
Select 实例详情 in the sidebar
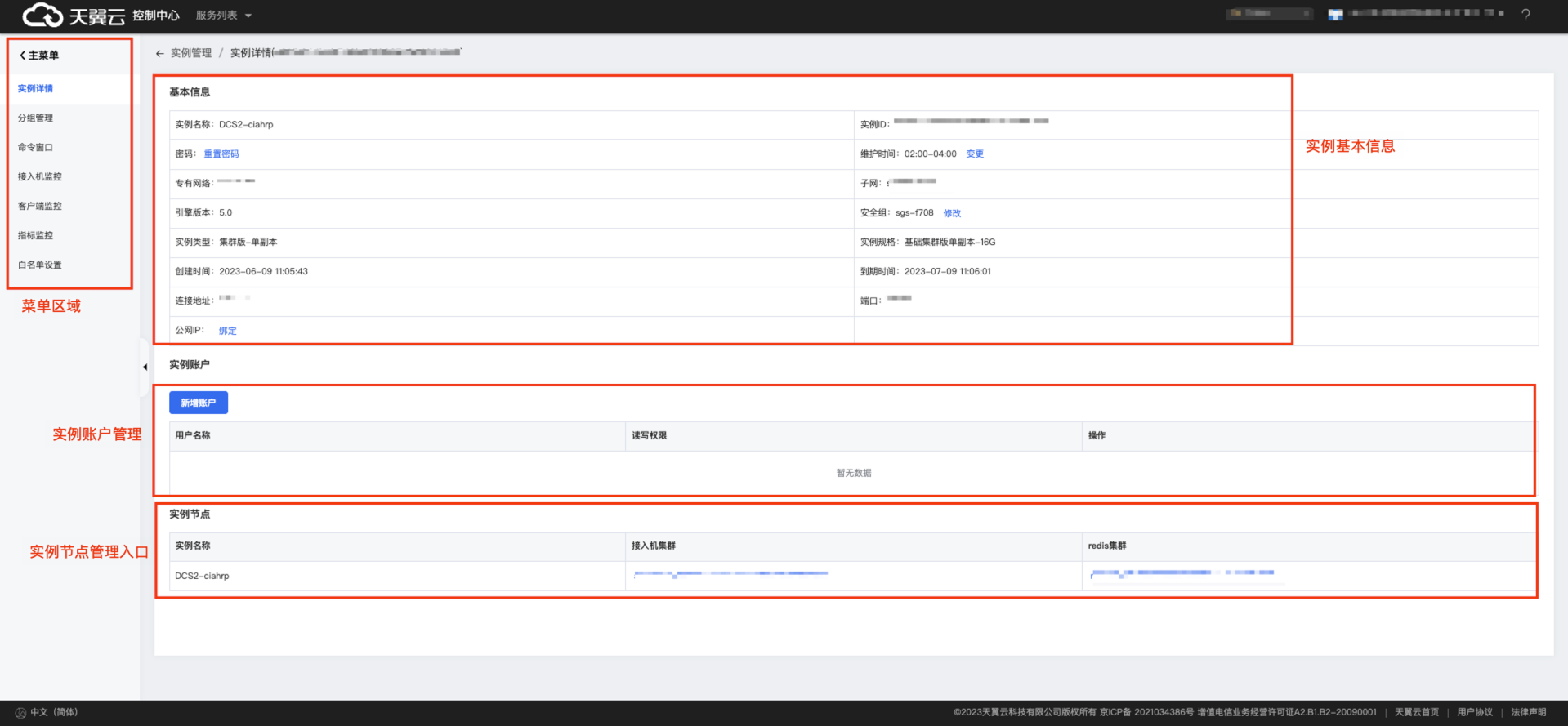[x=36, y=88]
